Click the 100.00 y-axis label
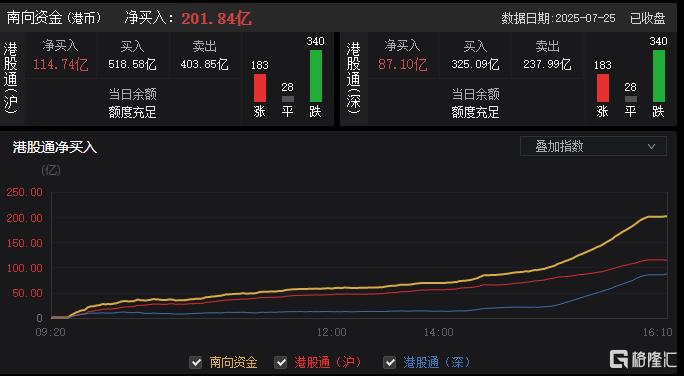This screenshot has height=376, width=684. [x=24, y=268]
